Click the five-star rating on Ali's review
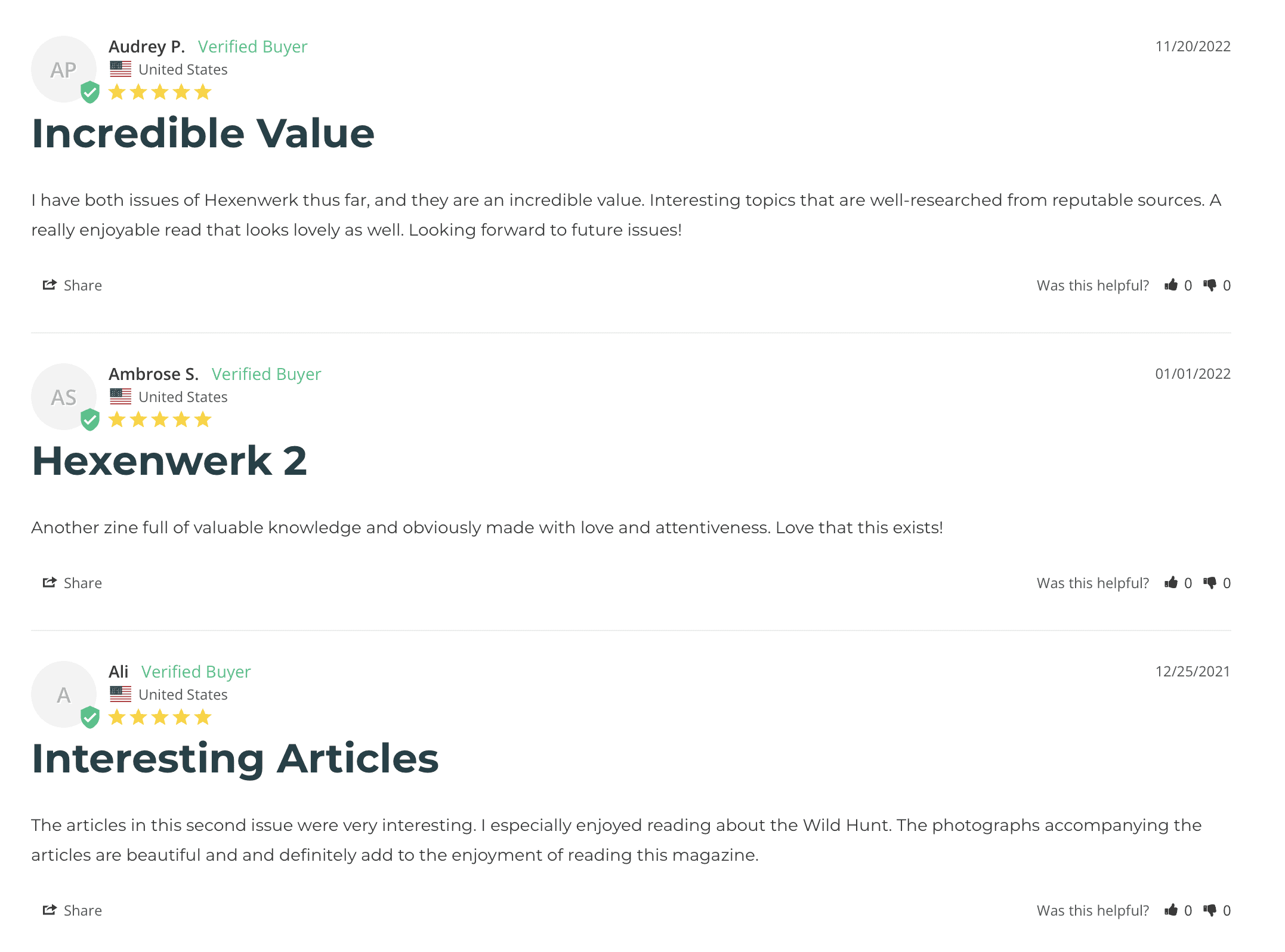1285x952 pixels. pyautogui.click(x=160, y=717)
